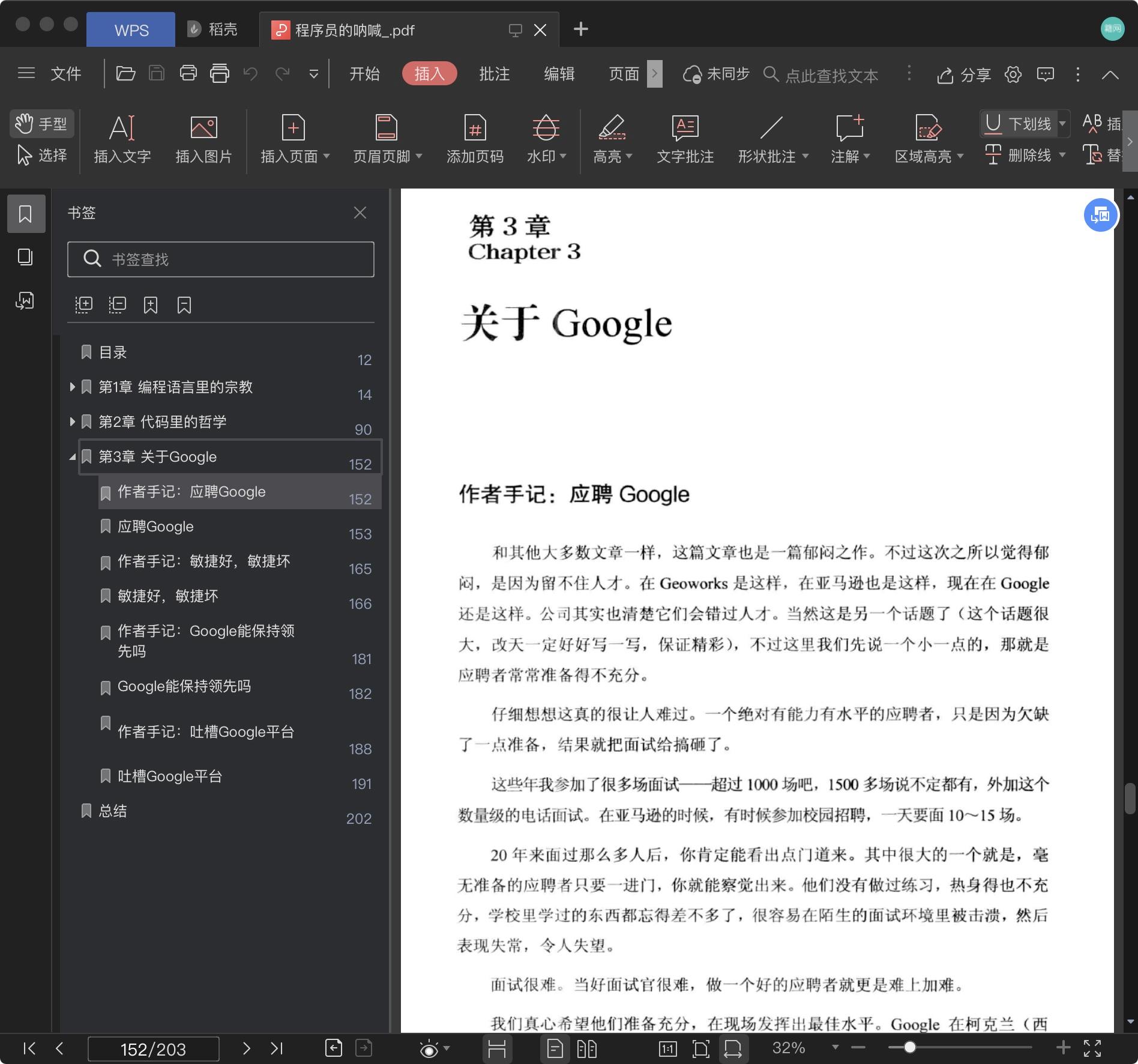Toggle continuous scrolling mode

click(x=497, y=1048)
